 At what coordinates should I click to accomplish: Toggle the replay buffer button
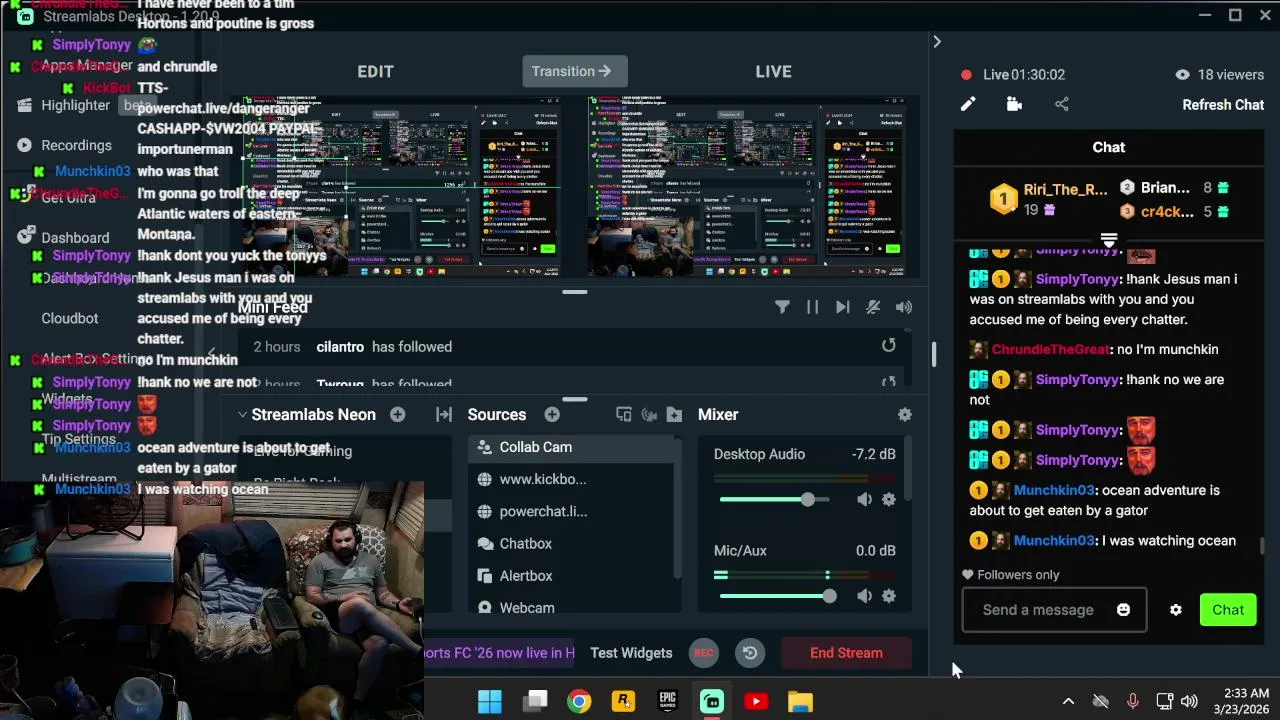(750, 653)
